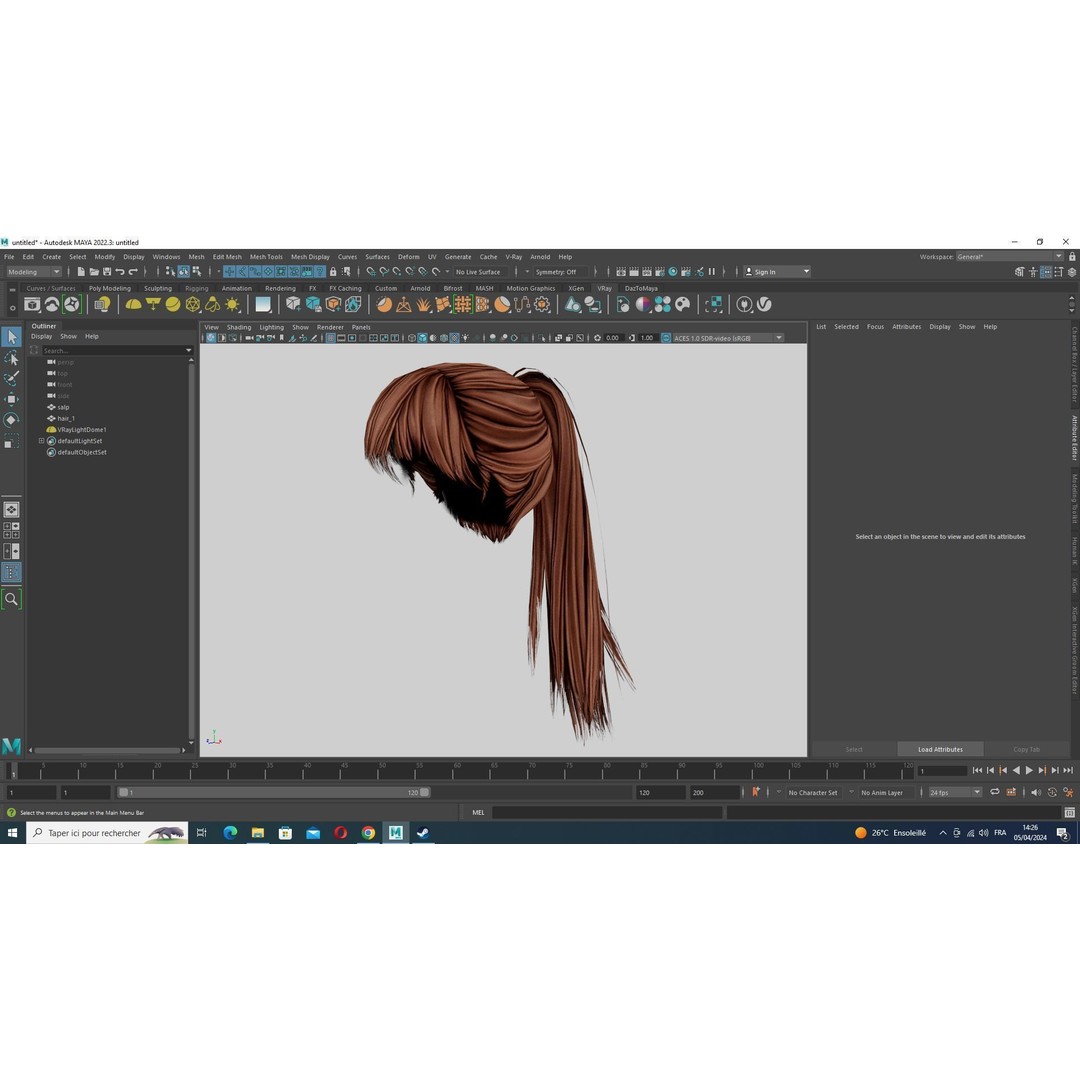Image resolution: width=1080 pixels, height=1080 pixels.
Task: Open the Modeling menu set dropdown
Action: pyautogui.click(x=34, y=272)
